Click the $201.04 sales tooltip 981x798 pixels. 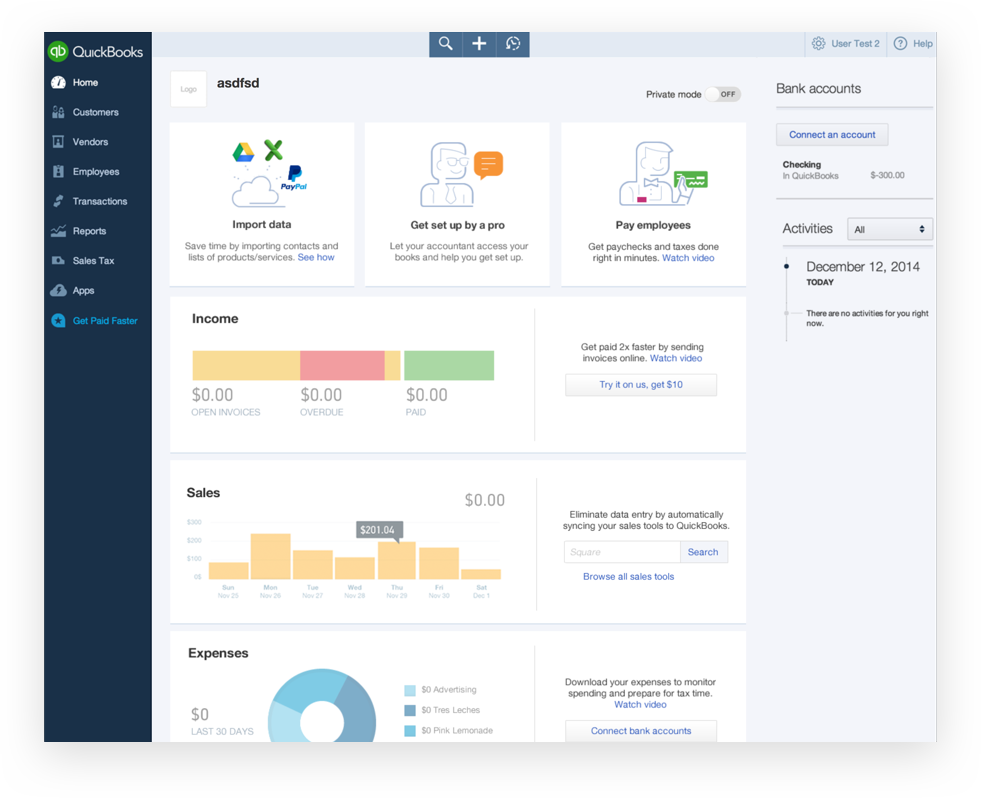[379, 530]
